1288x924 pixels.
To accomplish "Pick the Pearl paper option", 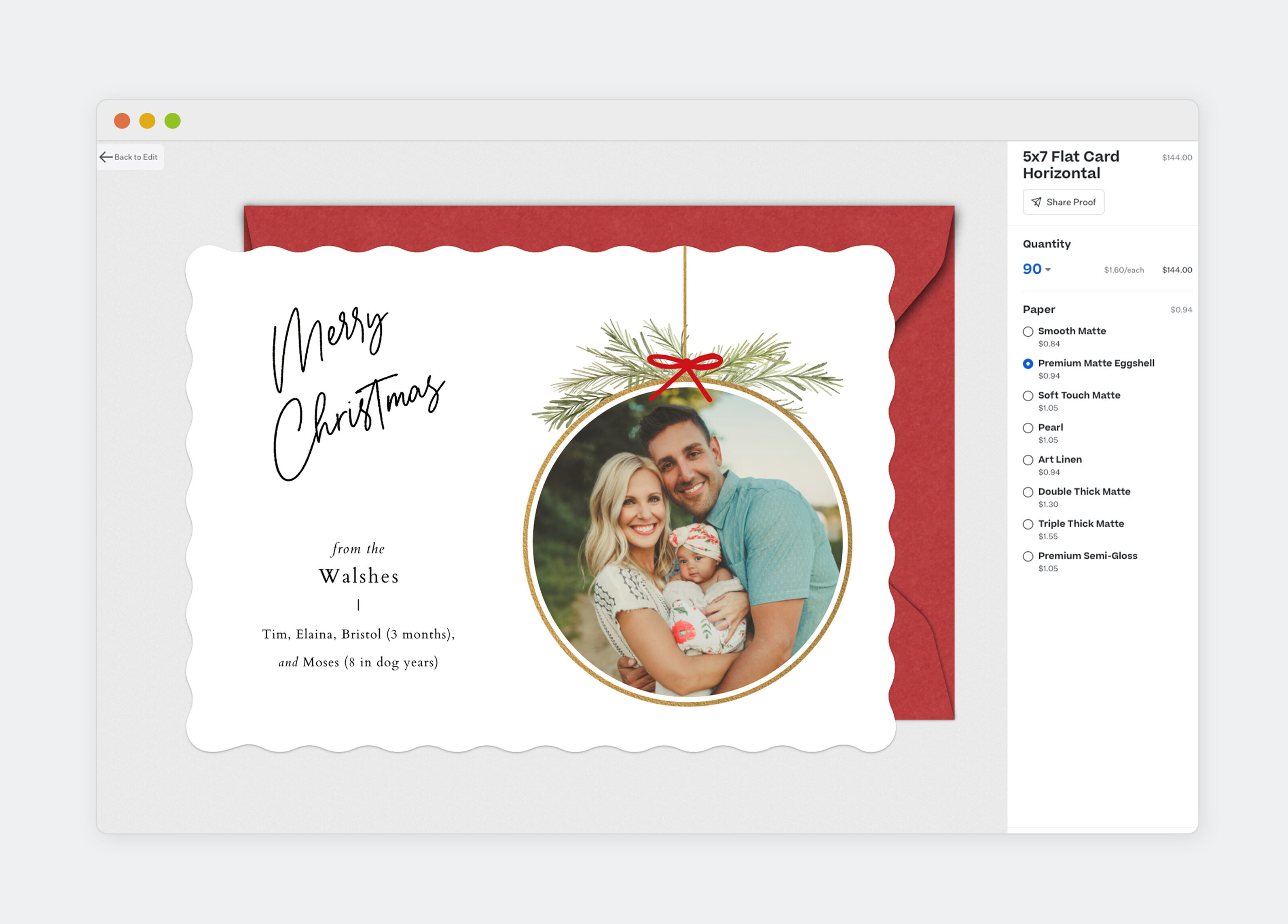I will click(1028, 428).
